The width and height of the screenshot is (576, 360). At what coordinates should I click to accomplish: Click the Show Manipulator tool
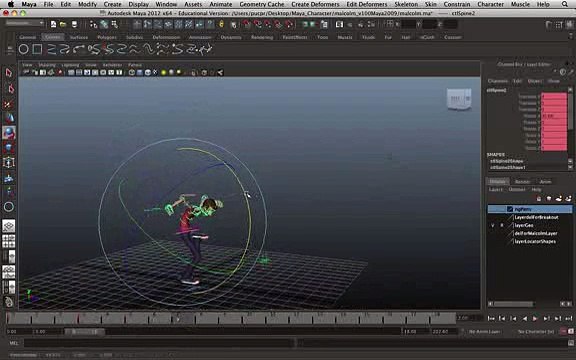point(9,192)
